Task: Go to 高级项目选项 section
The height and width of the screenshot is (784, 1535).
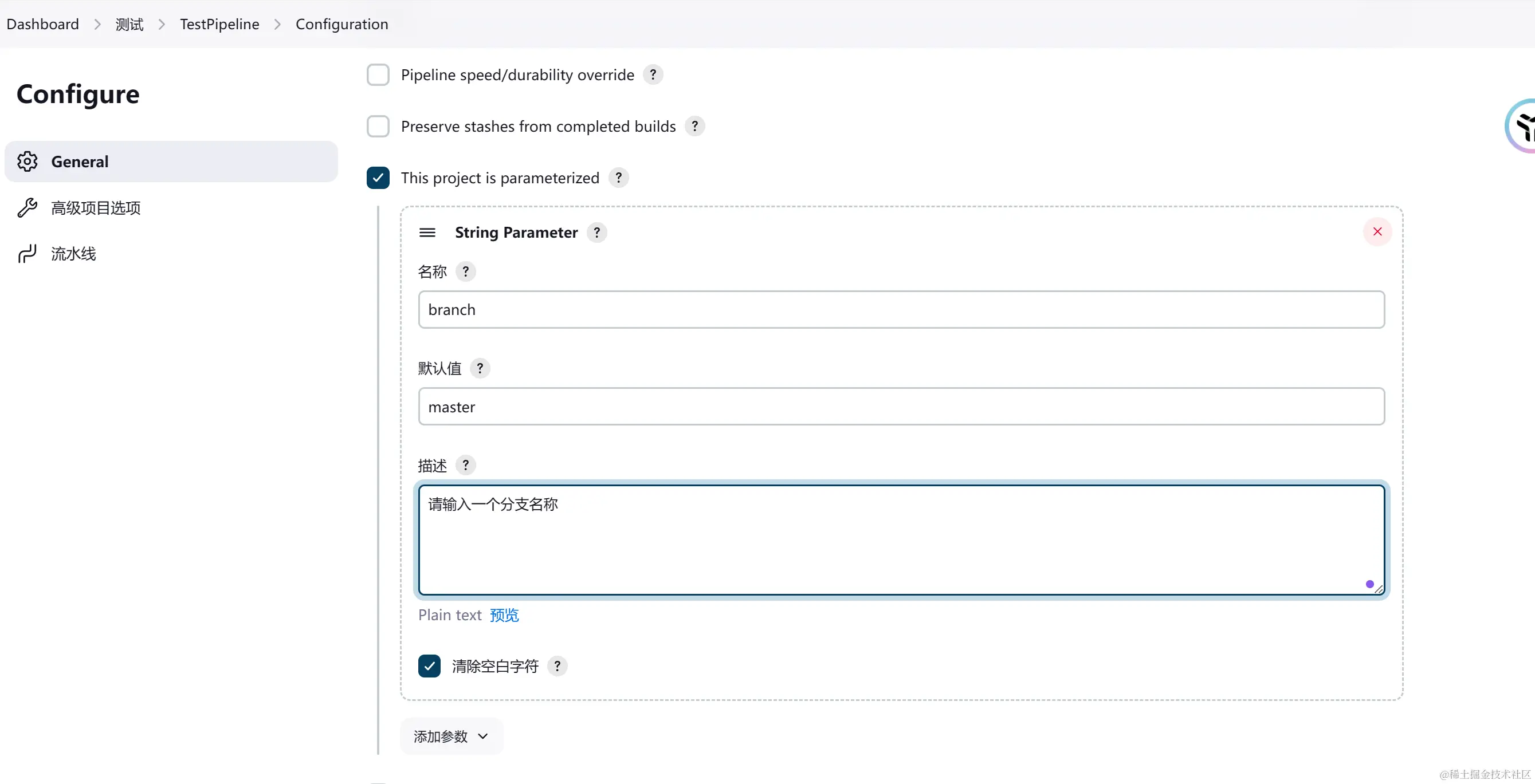Action: point(95,208)
